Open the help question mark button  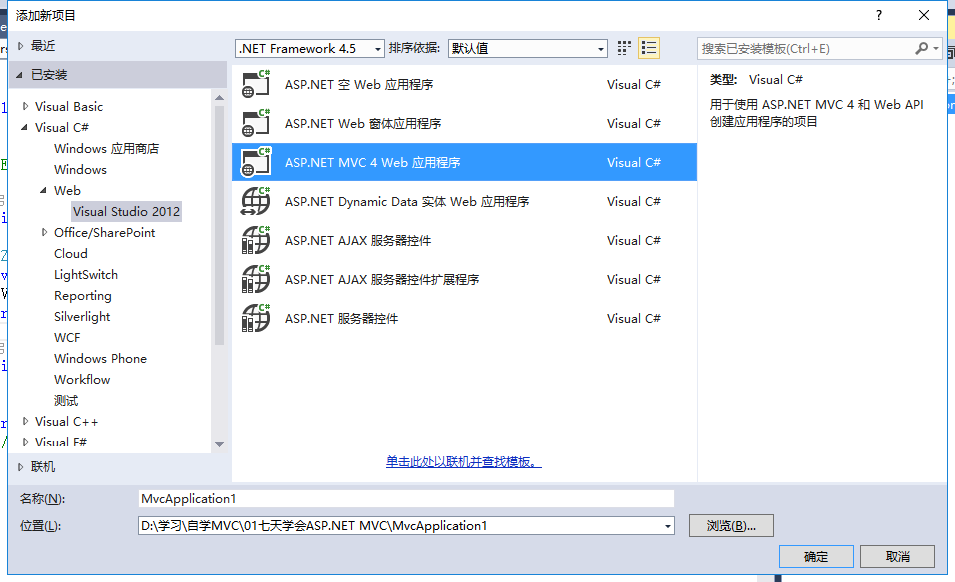click(x=878, y=15)
